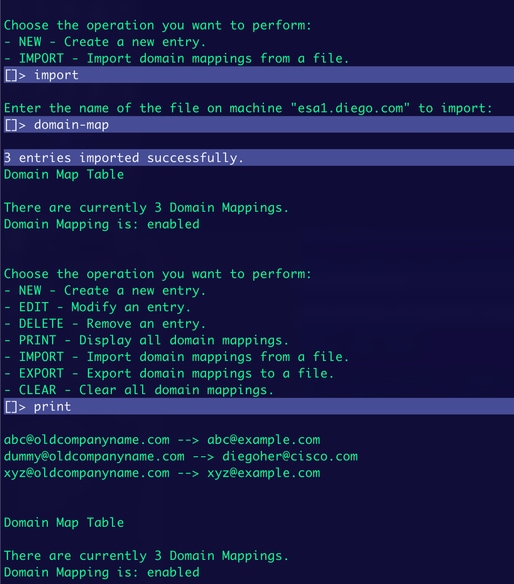Click the 'domain-map' filename input line
514x584 pixels.
click(259, 124)
